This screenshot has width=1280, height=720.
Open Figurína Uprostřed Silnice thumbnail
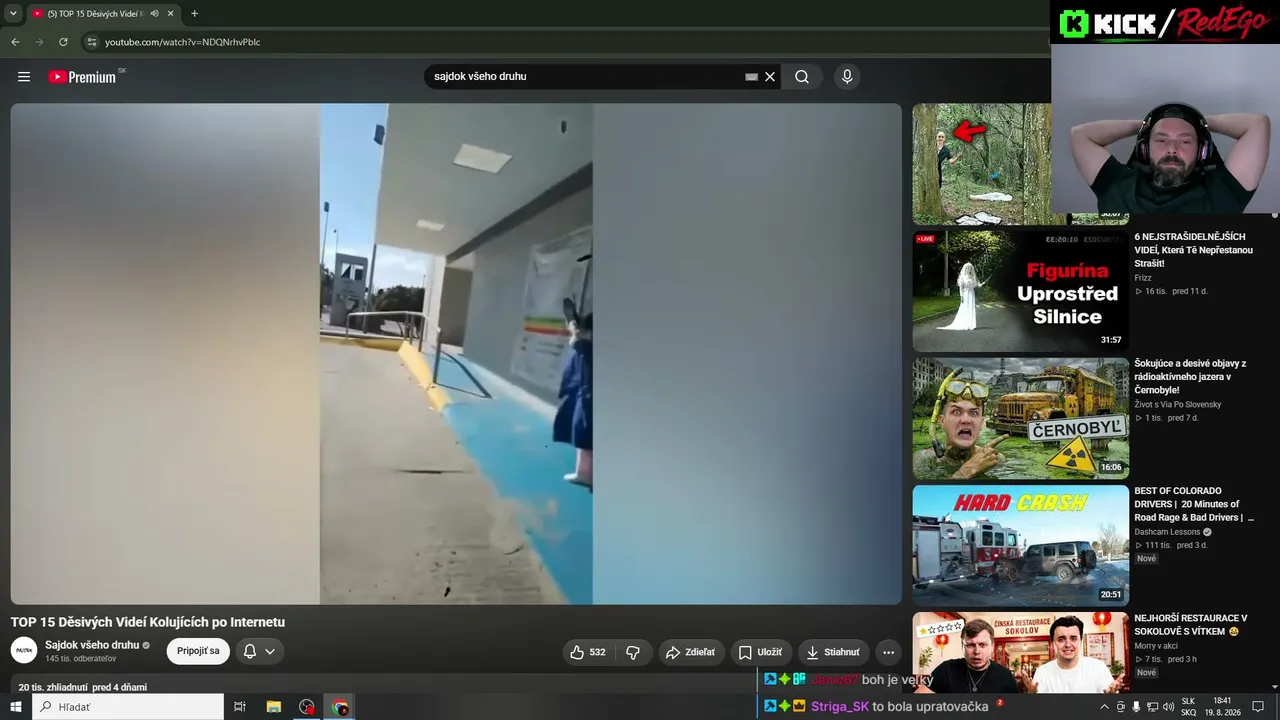coord(1020,291)
